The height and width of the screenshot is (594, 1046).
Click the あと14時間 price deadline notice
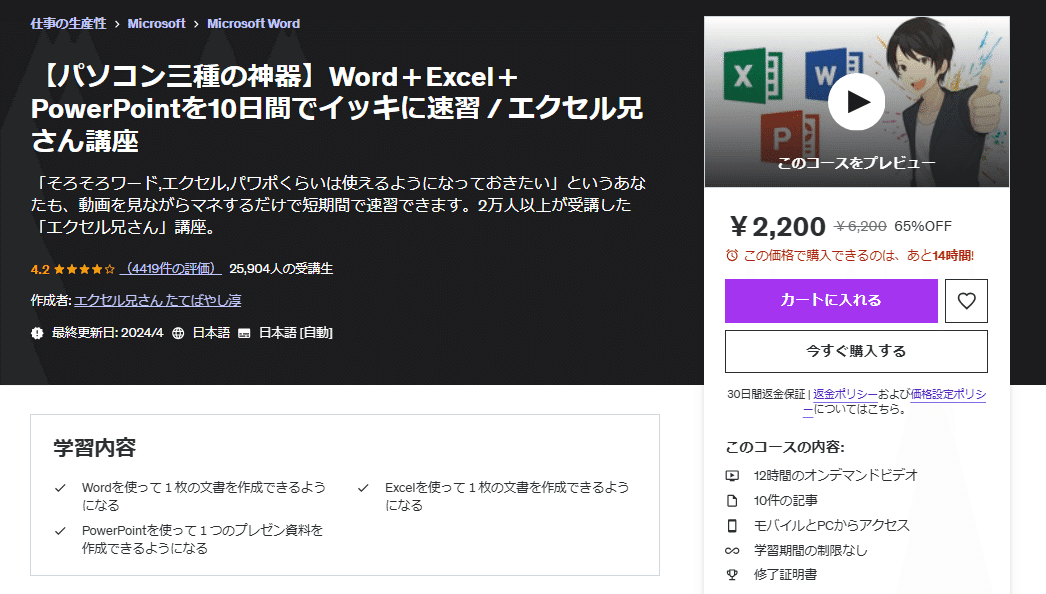859,256
